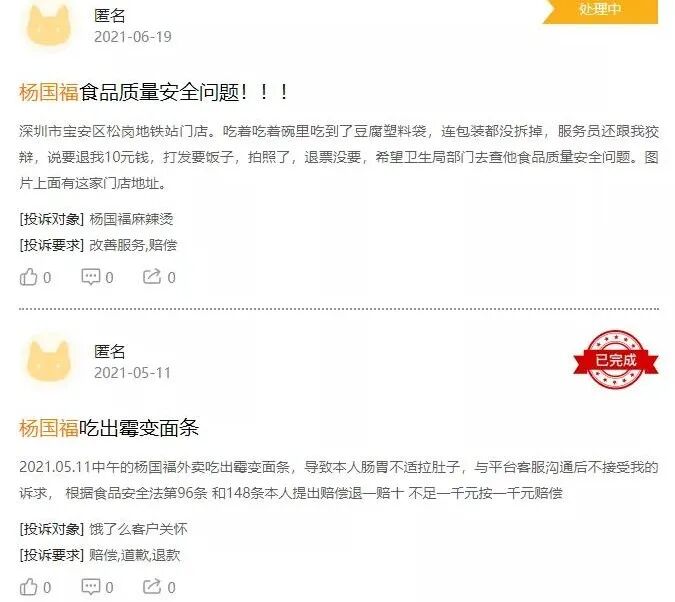Click the second anonymous user's cat avatar
The width and height of the screenshot is (675, 602).
pos(49,361)
